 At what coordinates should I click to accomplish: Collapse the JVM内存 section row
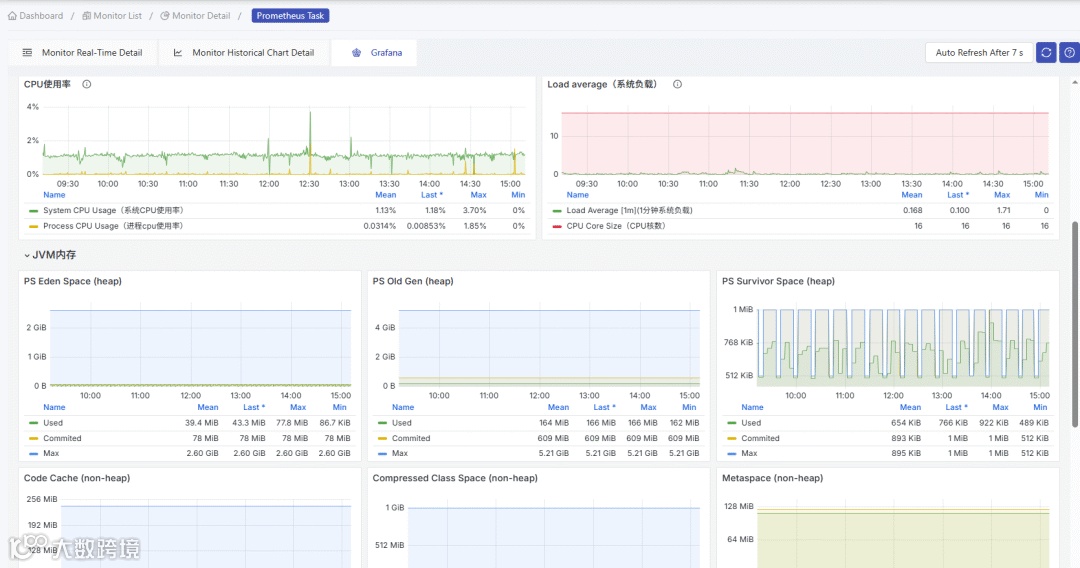[50, 255]
